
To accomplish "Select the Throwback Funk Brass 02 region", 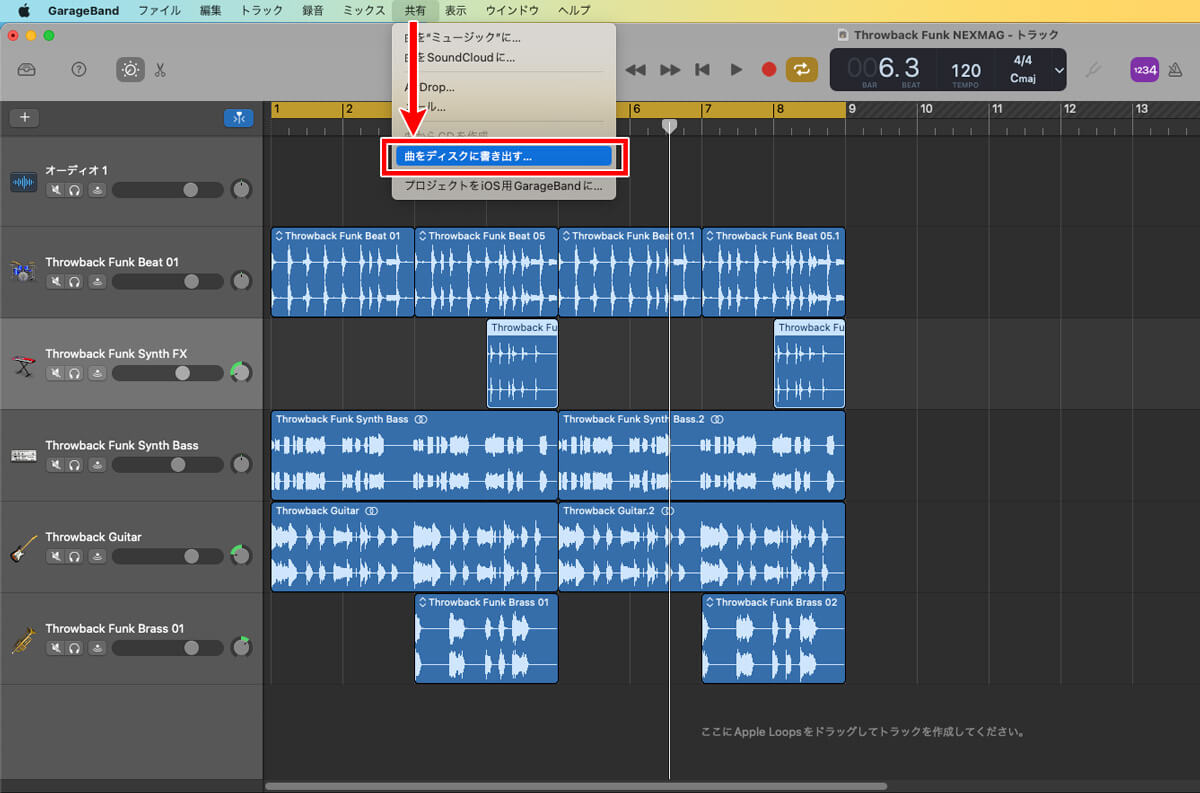I will click(773, 638).
